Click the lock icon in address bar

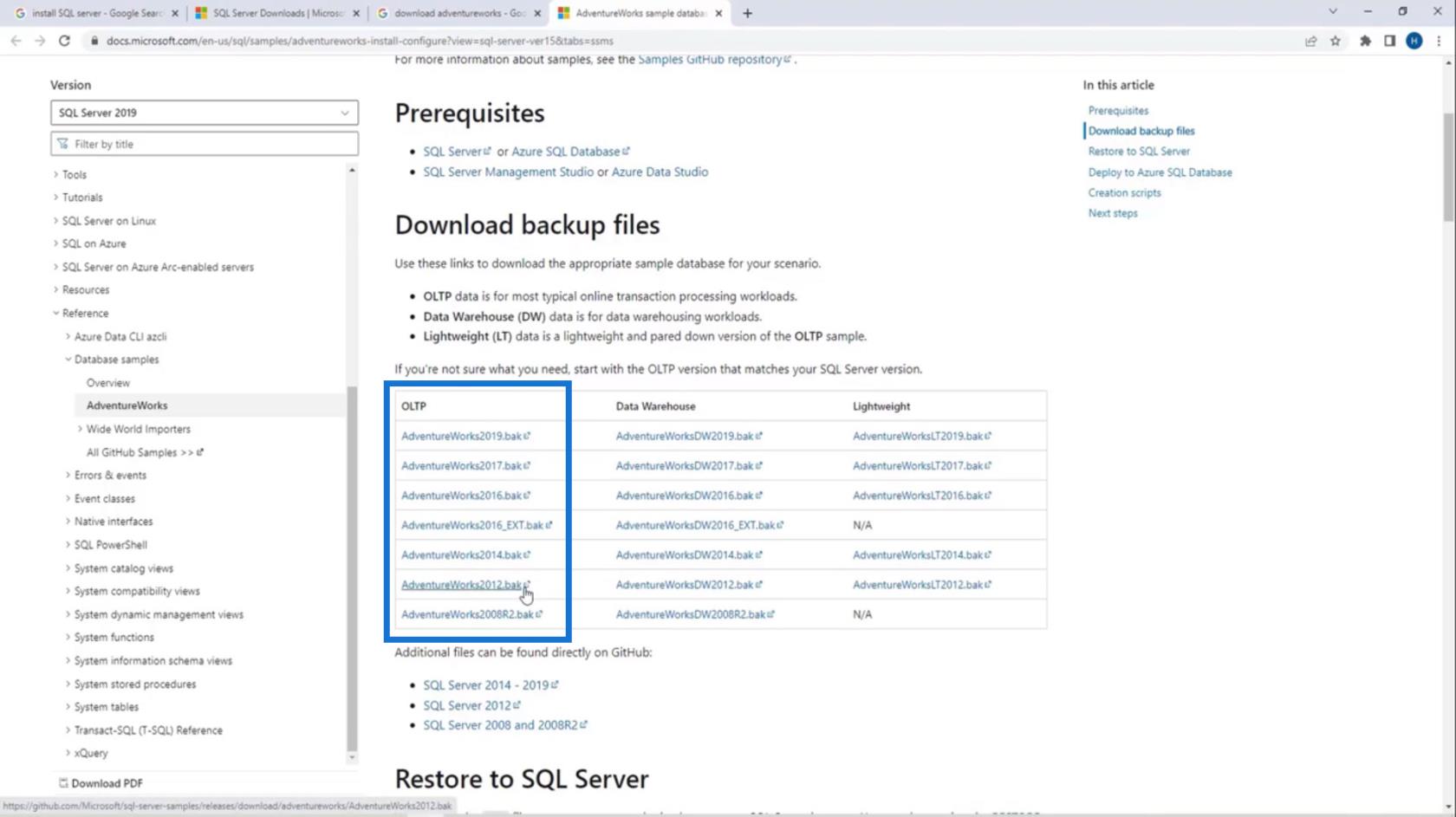click(94, 41)
